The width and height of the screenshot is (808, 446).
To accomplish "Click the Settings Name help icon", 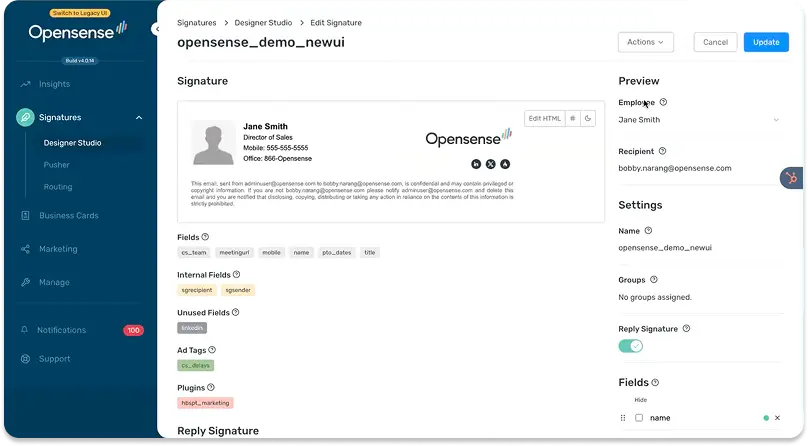I will click(648, 231).
